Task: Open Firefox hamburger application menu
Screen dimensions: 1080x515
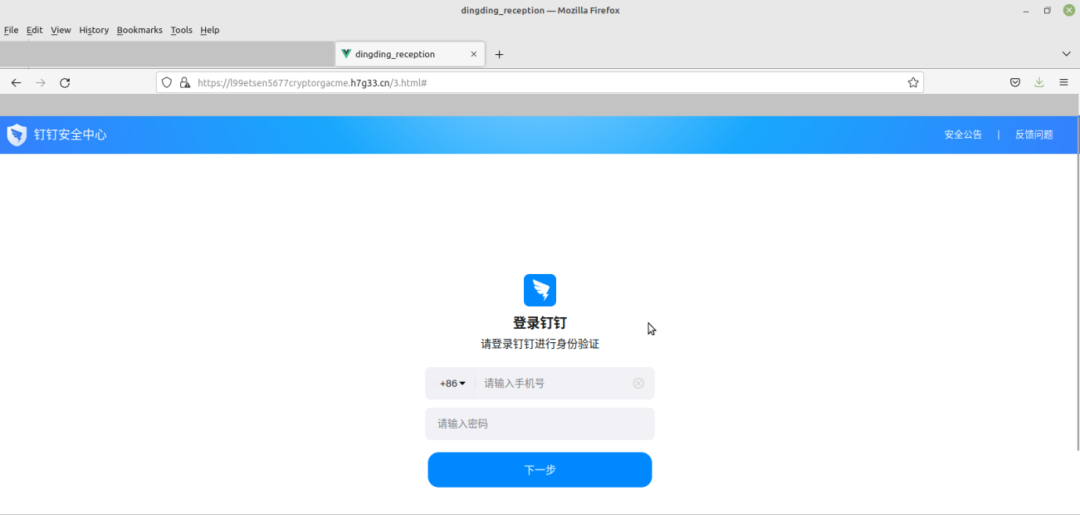Action: (x=1063, y=83)
